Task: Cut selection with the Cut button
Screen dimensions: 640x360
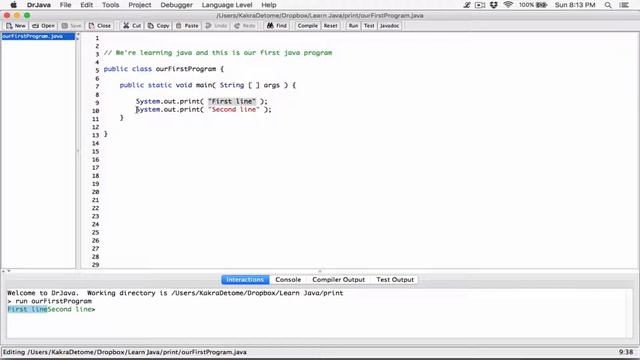Action: click(x=132, y=26)
